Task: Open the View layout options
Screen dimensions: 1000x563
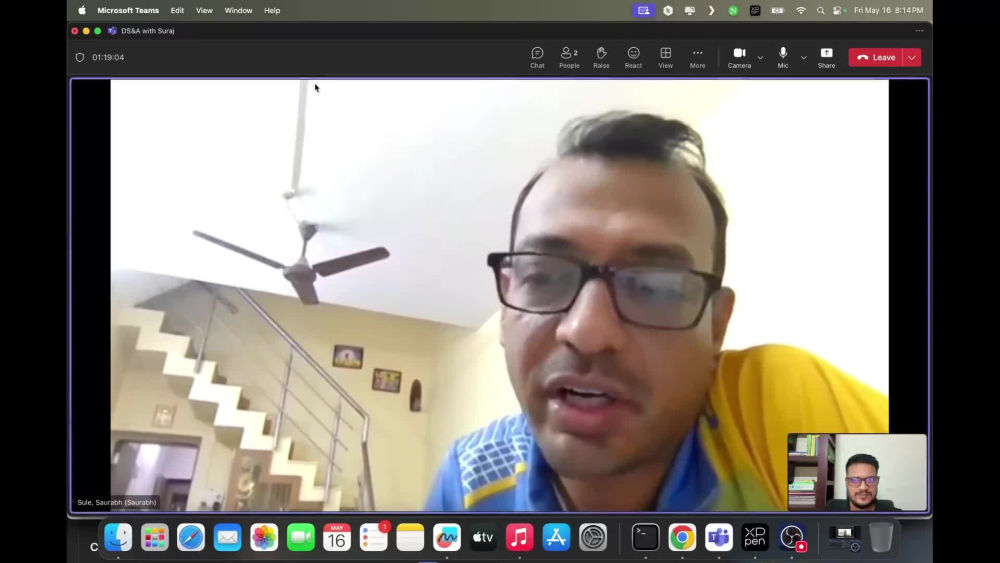Action: point(665,57)
